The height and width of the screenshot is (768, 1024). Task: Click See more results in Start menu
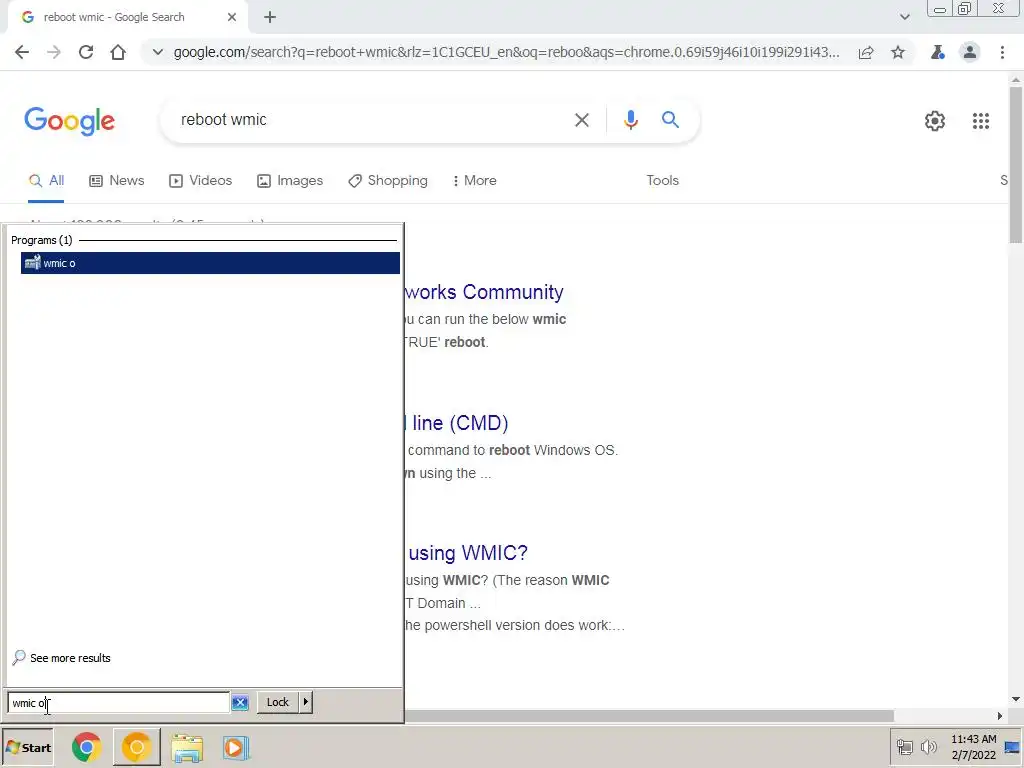(61, 658)
